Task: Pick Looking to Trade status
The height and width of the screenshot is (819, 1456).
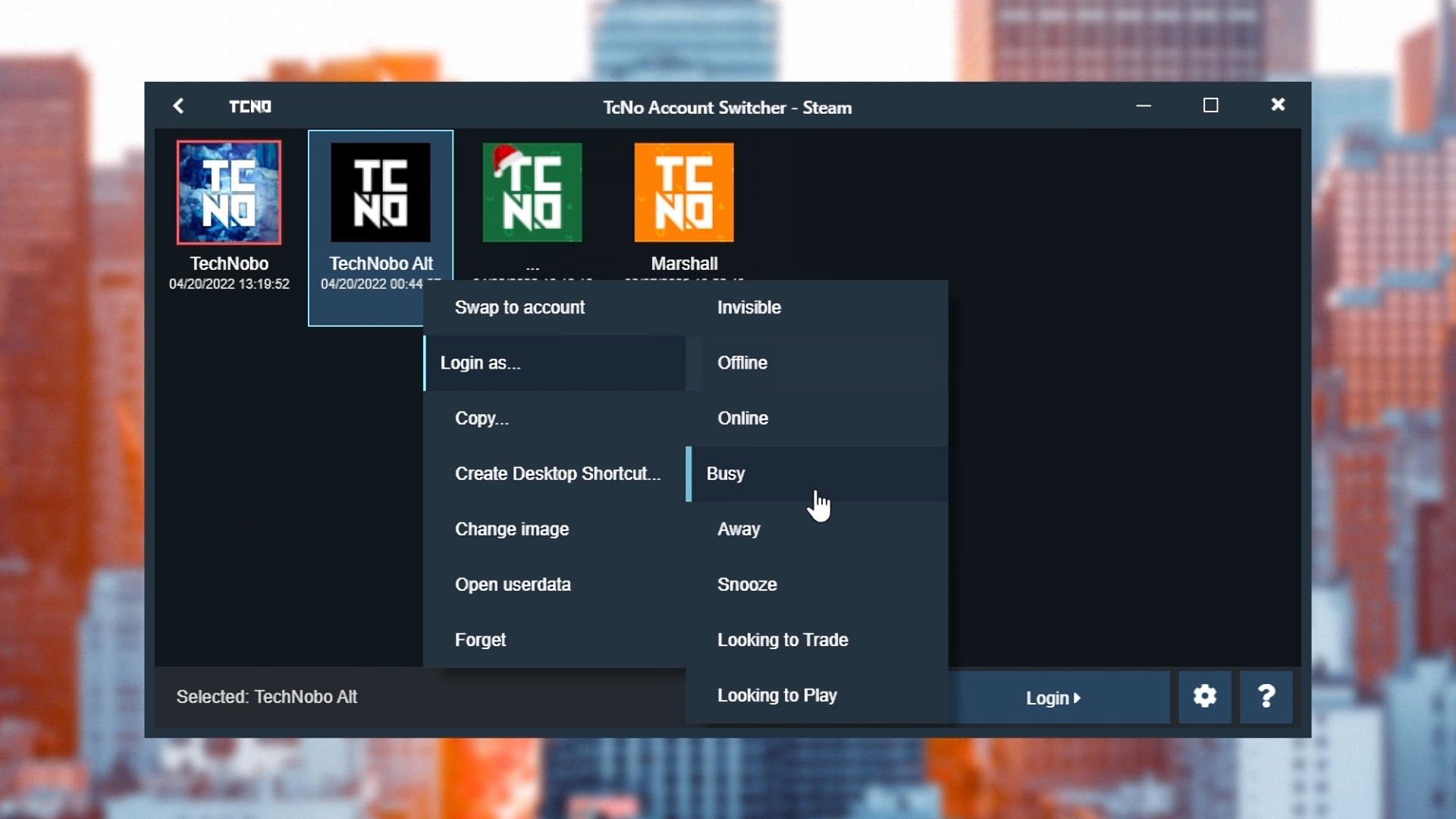Action: 783,639
